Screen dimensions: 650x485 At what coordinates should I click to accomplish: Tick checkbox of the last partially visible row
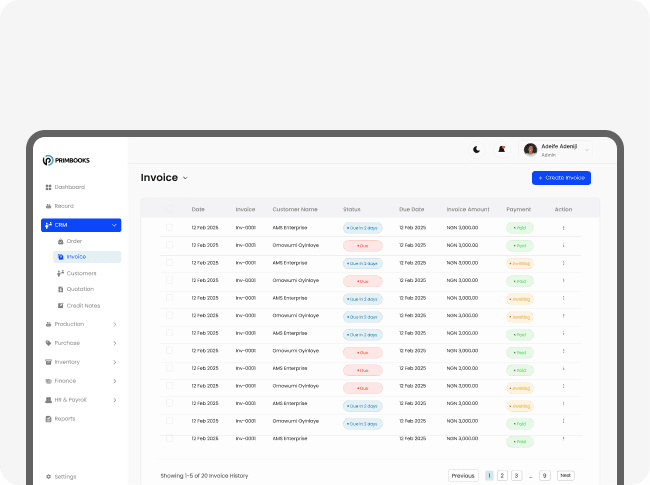169,438
